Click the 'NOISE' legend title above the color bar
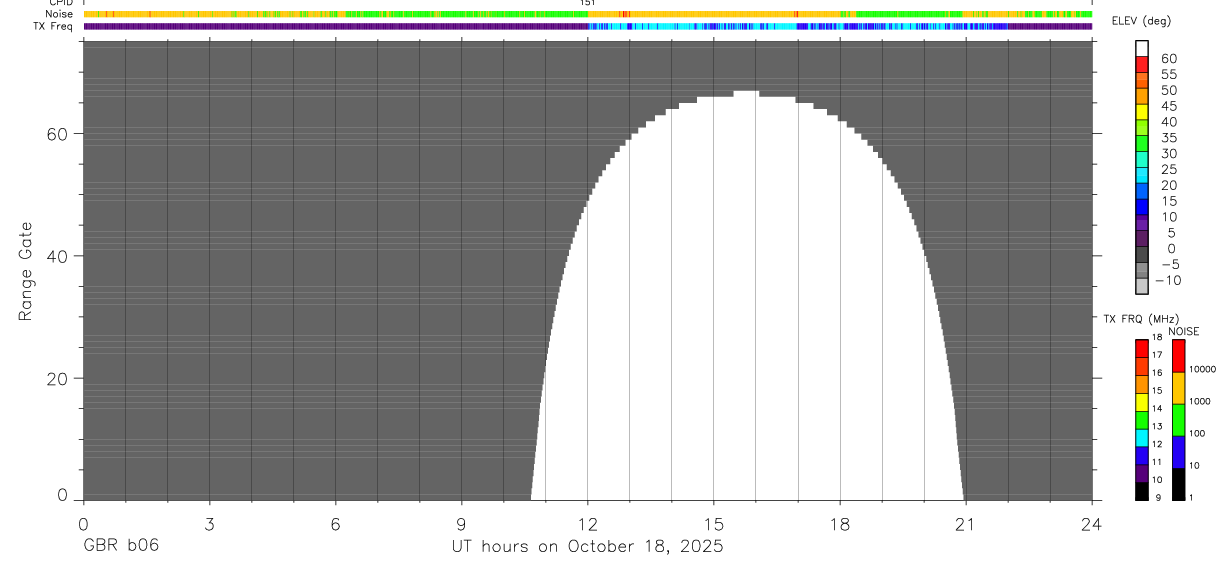Image resolution: width=1228 pixels, height=567 pixels. [x=1183, y=331]
